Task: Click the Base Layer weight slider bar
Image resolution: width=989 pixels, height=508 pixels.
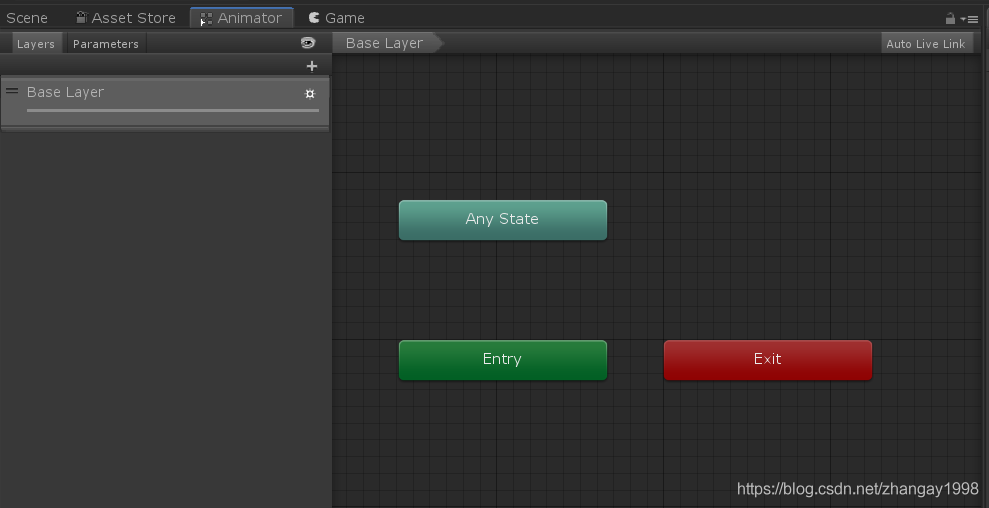Action: click(x=173, y=110)
